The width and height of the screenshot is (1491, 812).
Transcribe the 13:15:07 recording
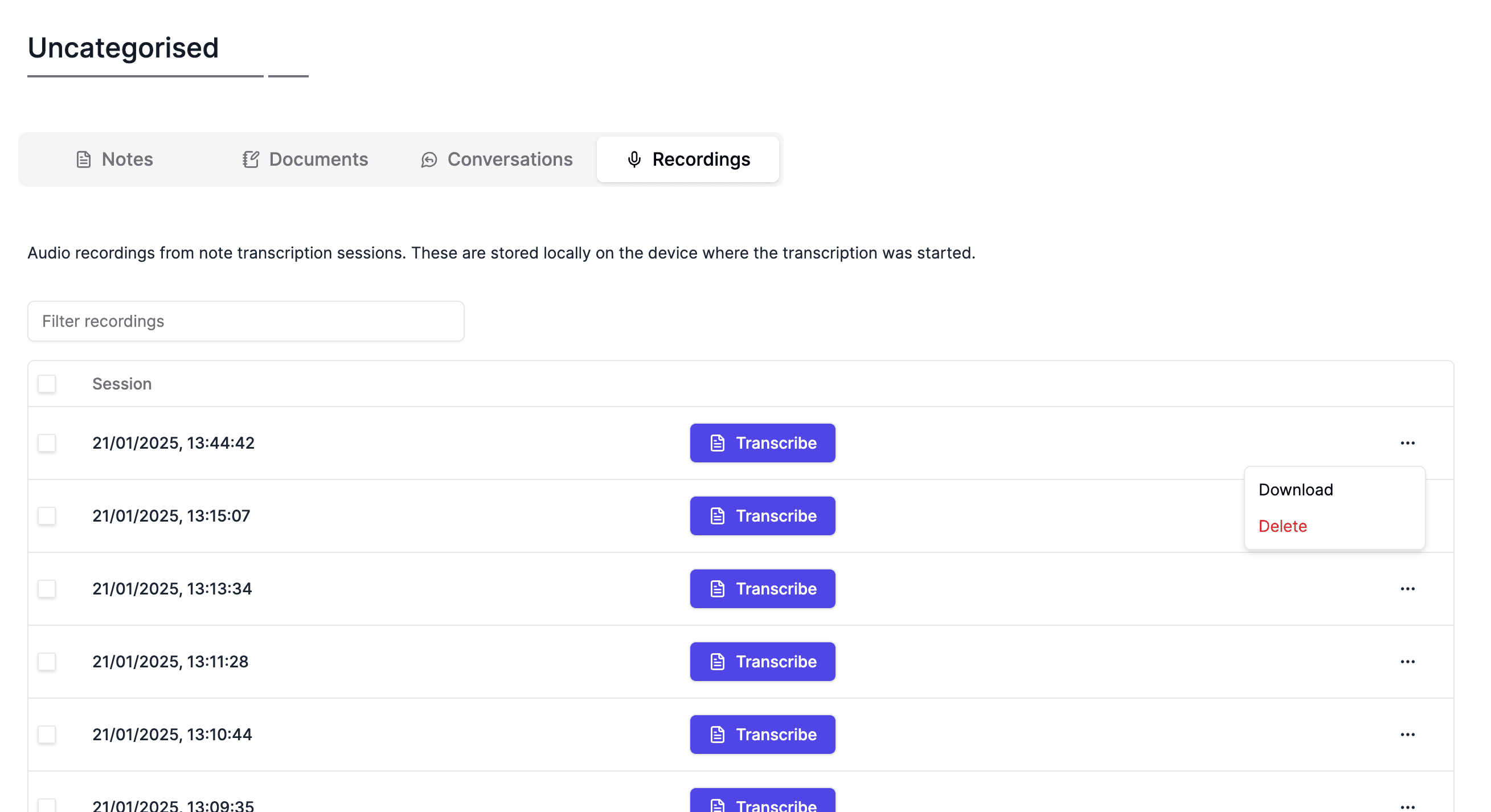[761, 516]
